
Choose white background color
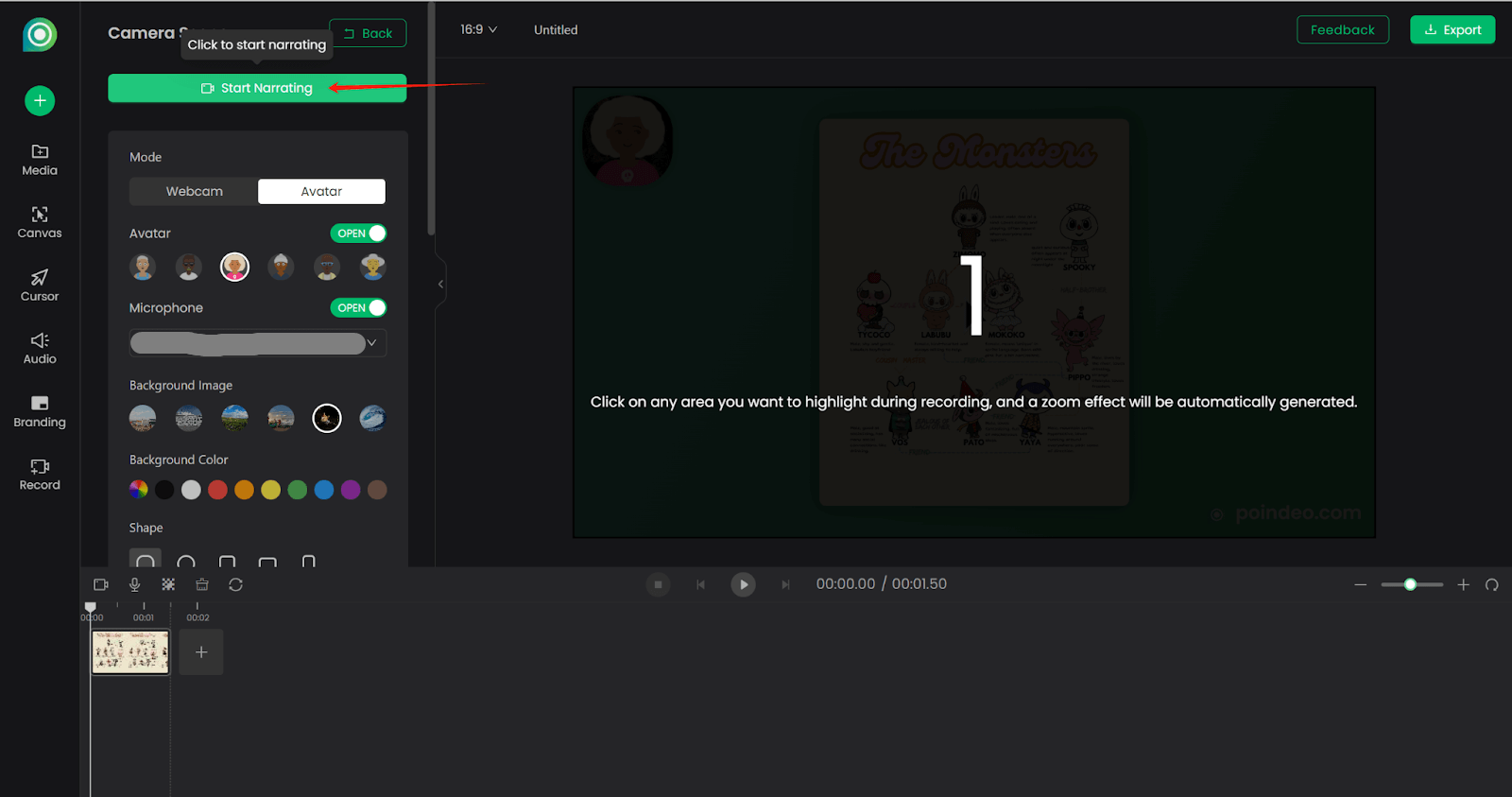pos(191,490)
